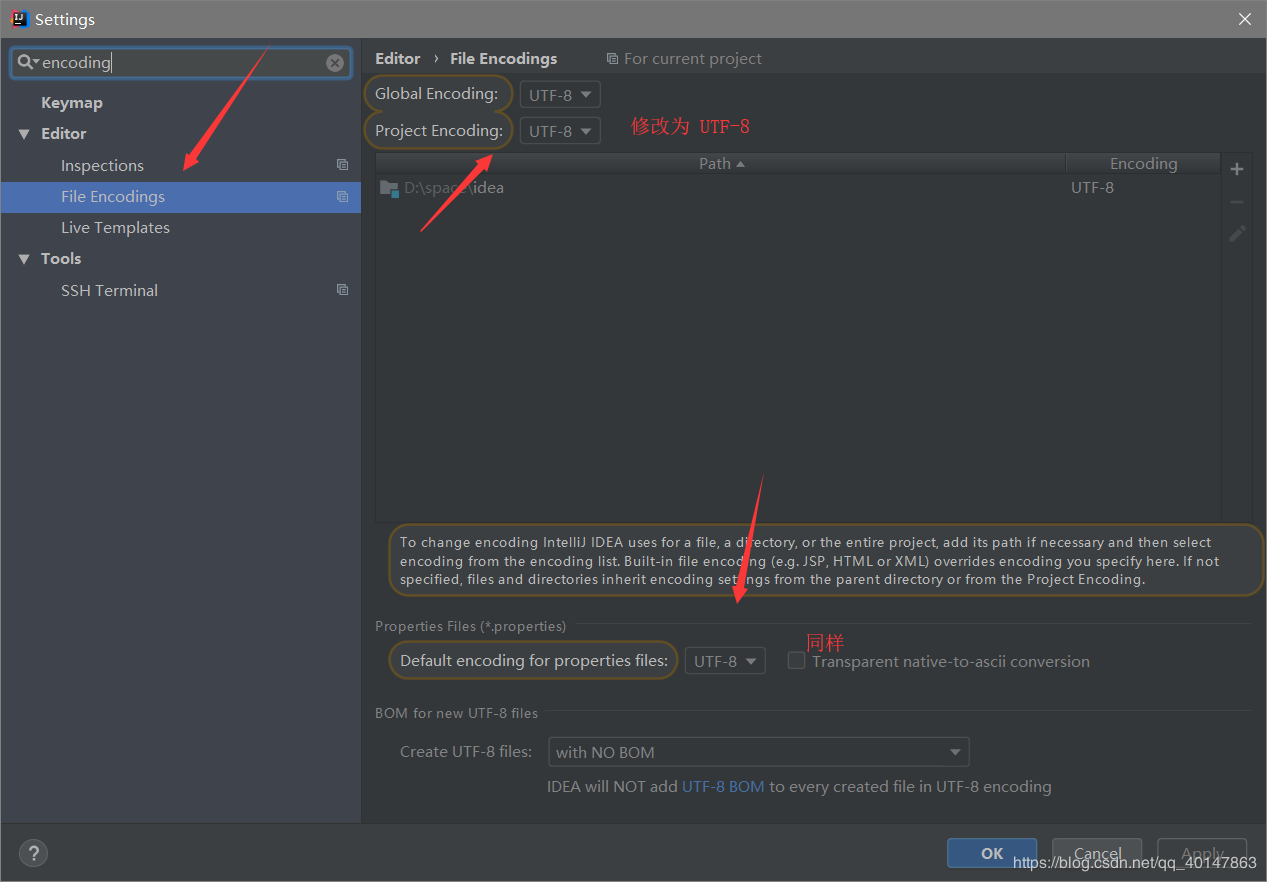Click the help question mark icon
1267x882 pixels.
pyautogui.click(x=33, y=853)
